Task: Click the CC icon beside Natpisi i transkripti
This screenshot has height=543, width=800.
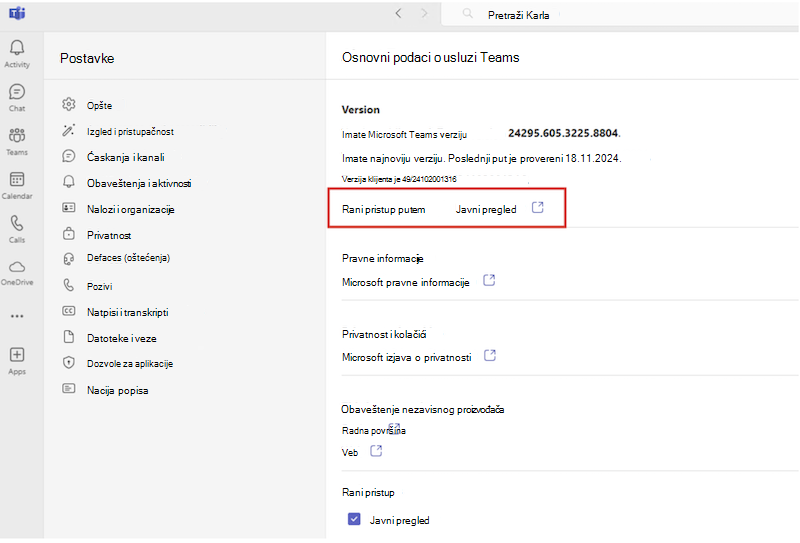Action: [x=69, y=311]
